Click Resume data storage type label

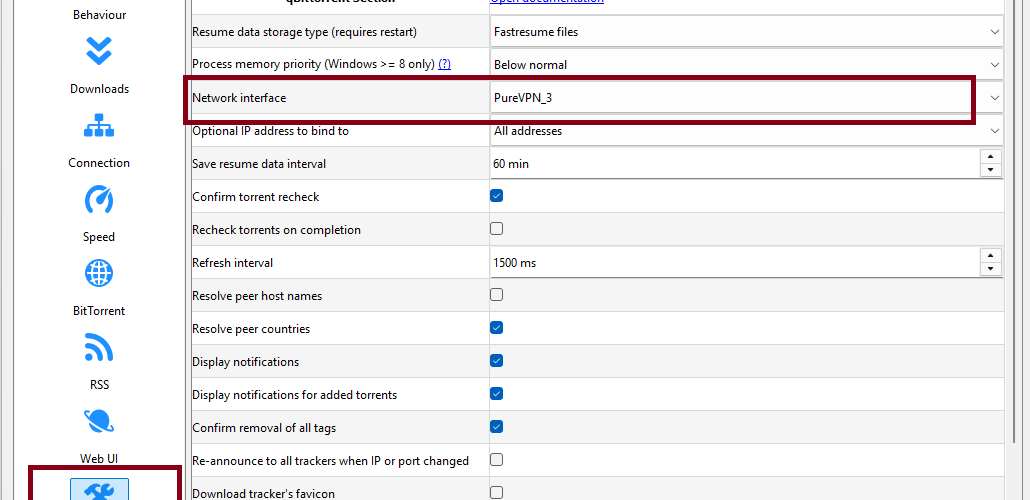(x=305, y=32)
